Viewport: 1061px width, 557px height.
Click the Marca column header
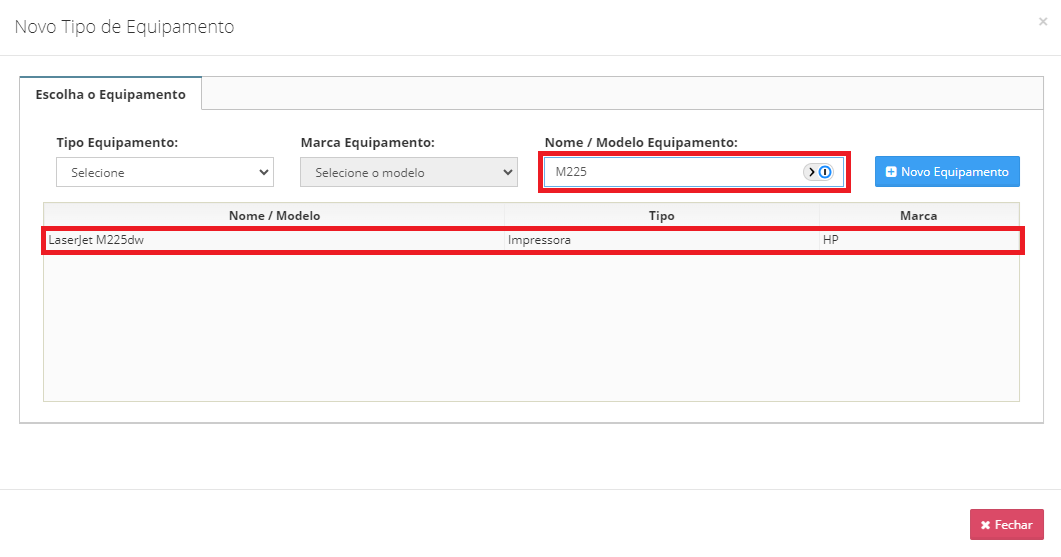coord(918,216)
